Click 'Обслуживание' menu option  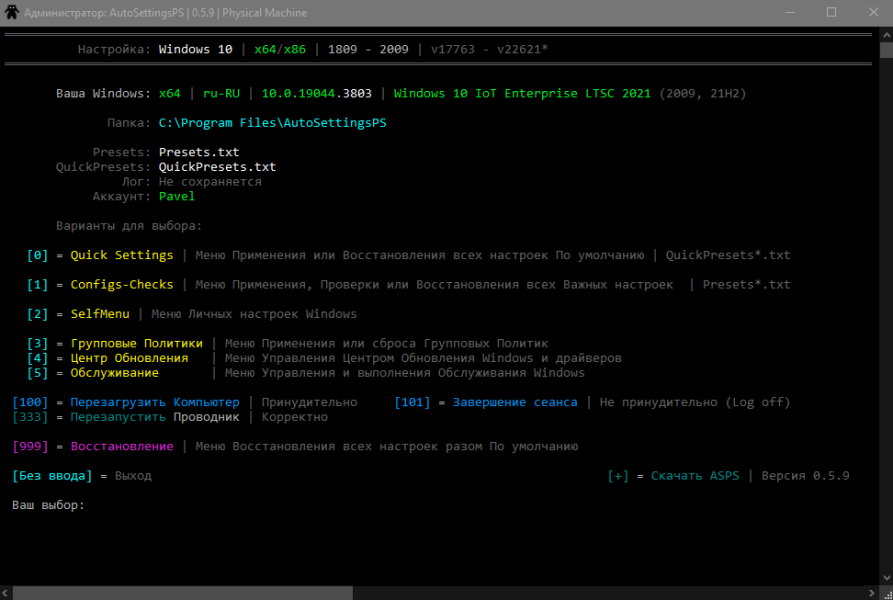pos(114,373)
